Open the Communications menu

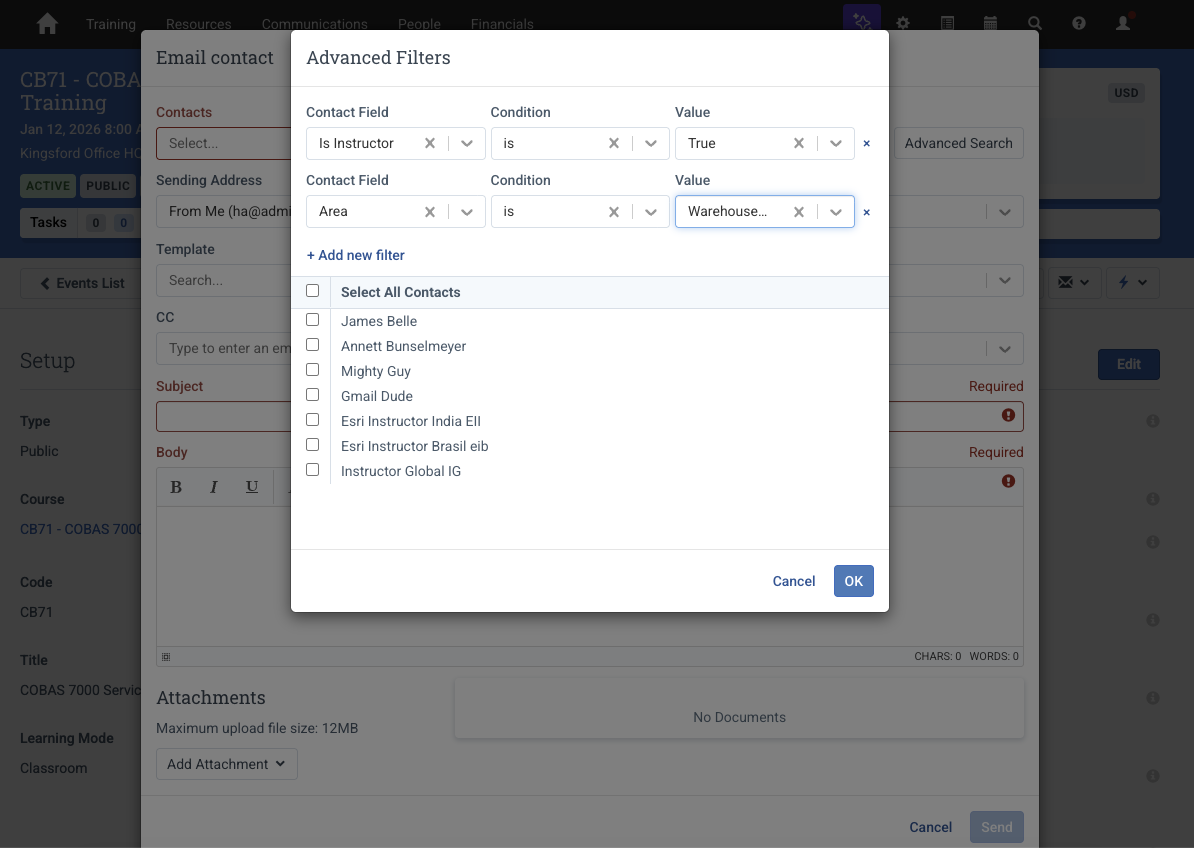pos(314,24)
